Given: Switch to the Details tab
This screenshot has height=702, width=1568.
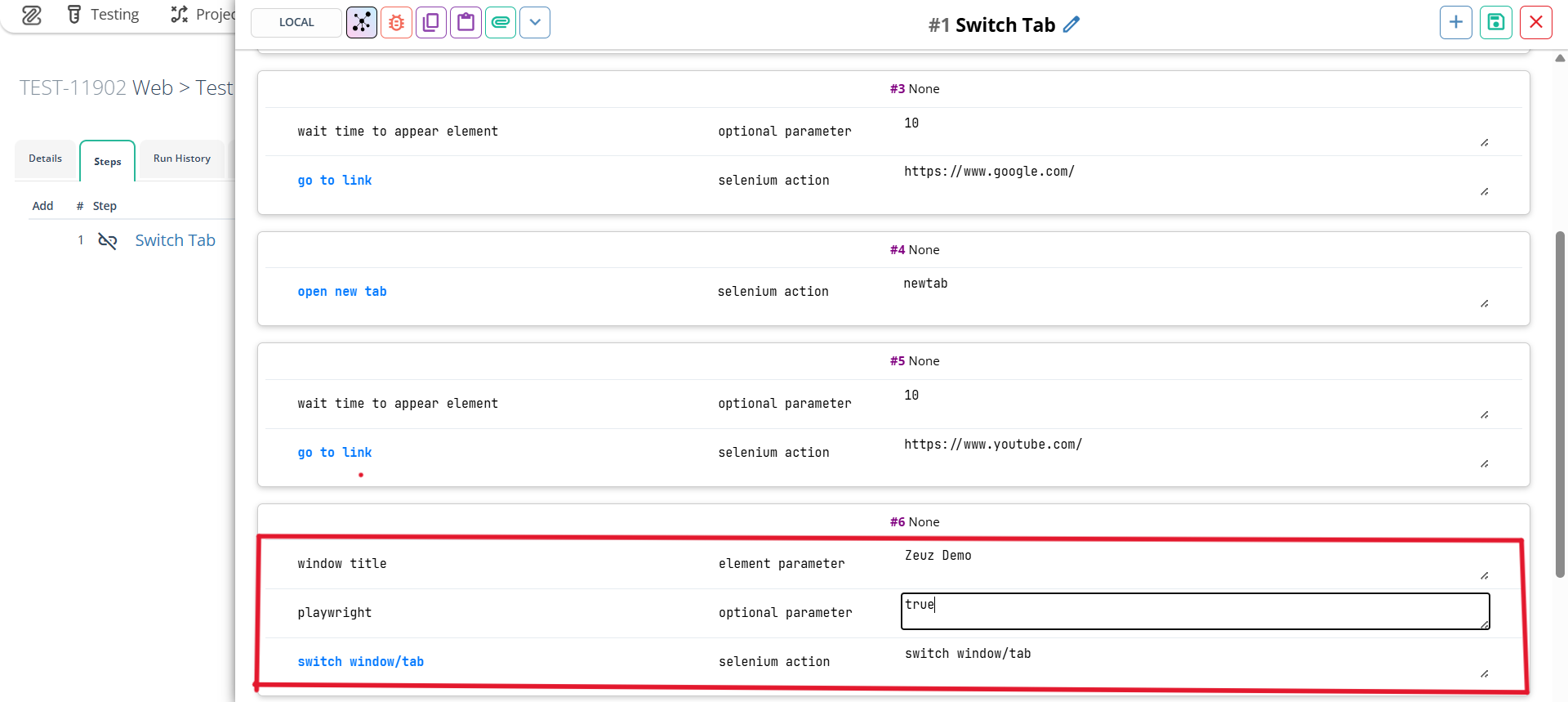Looking at the screenshot, I should click(45, 159).
